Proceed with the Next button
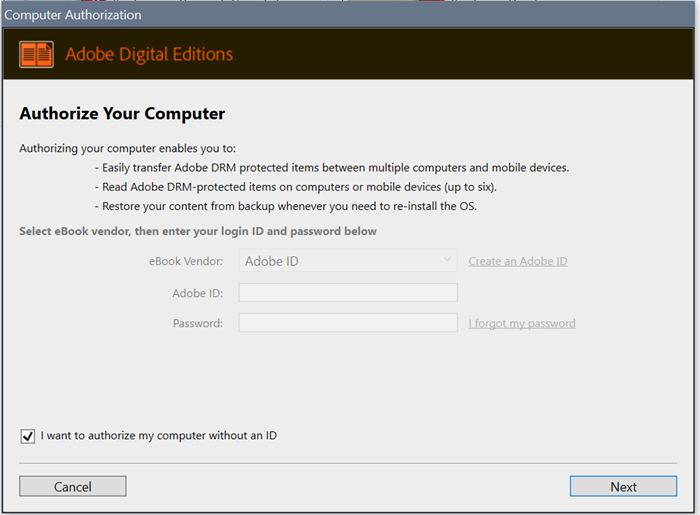Image resolution: width=700 pixels, height=515 pixels. [x=623, y=486]
